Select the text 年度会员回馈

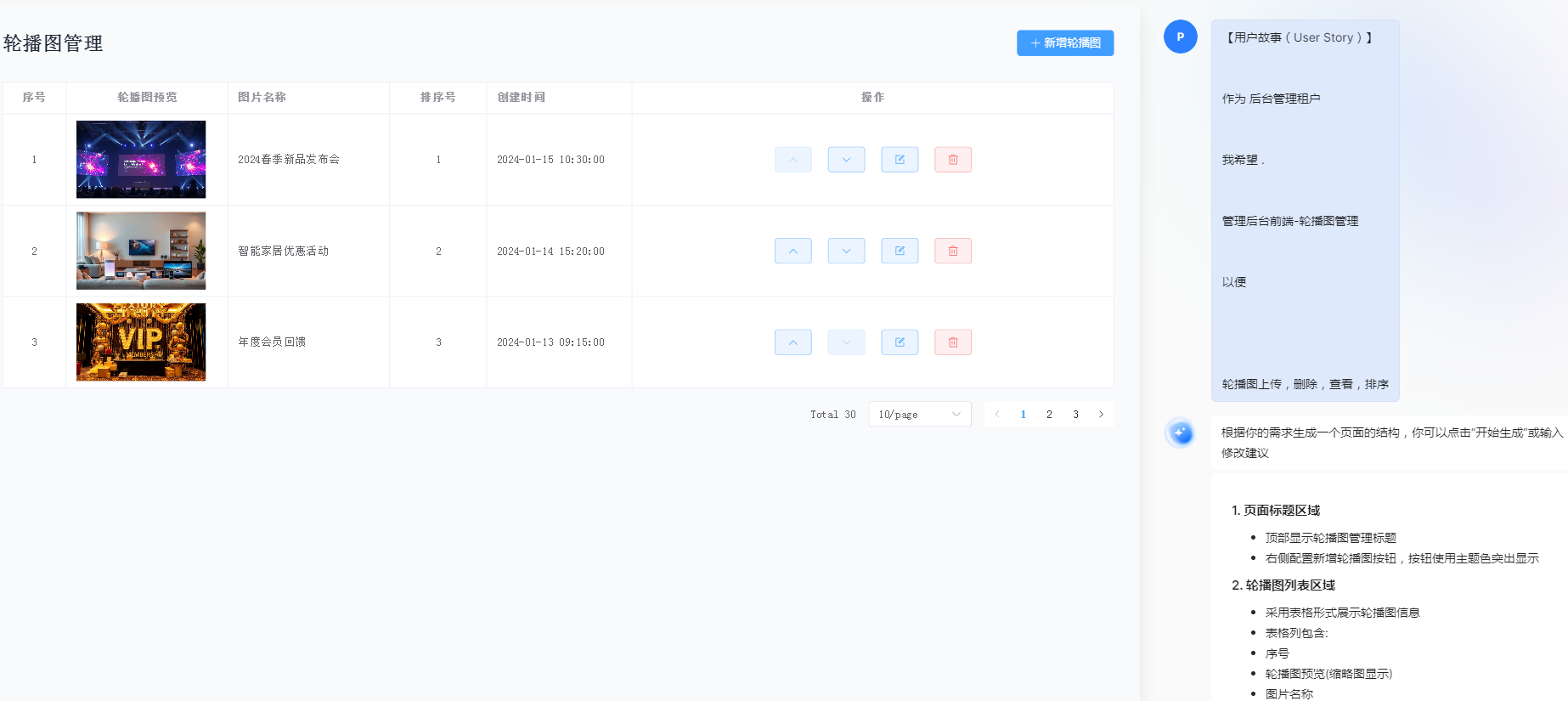click(x=272, y=342)
